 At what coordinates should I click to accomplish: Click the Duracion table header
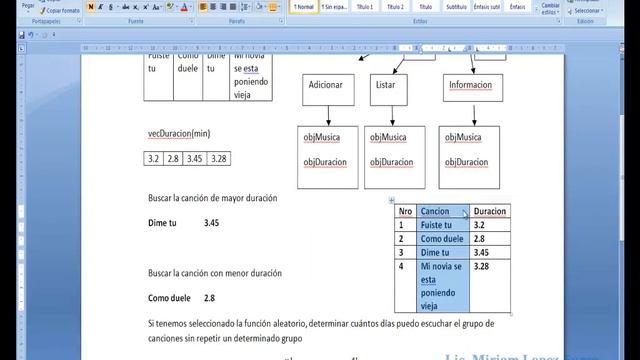490,211
